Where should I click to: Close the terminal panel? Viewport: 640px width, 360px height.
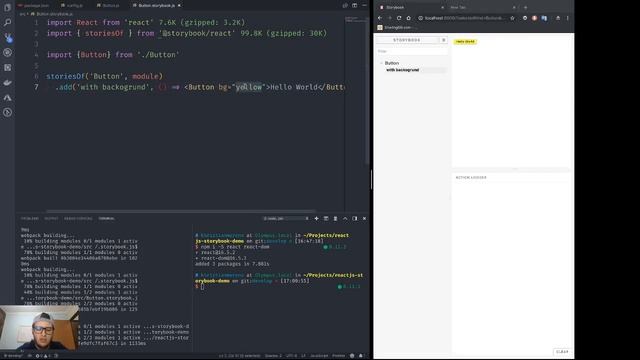coord(364,219)
